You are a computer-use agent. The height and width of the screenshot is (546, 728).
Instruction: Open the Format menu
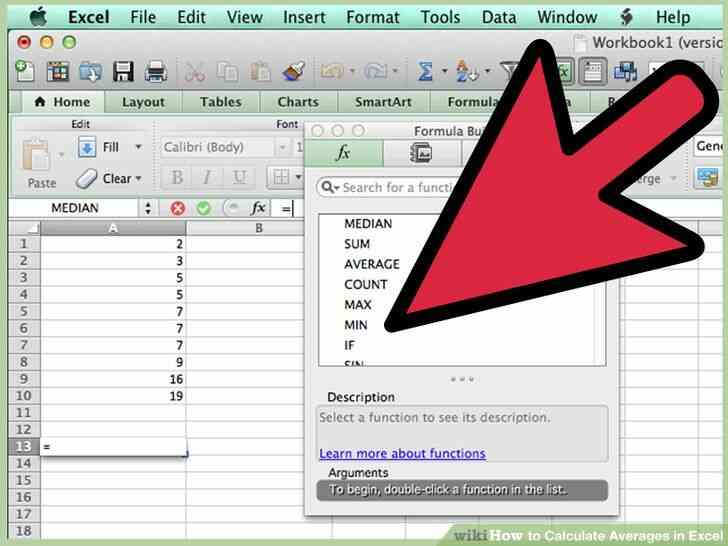(x=372, y=17)
